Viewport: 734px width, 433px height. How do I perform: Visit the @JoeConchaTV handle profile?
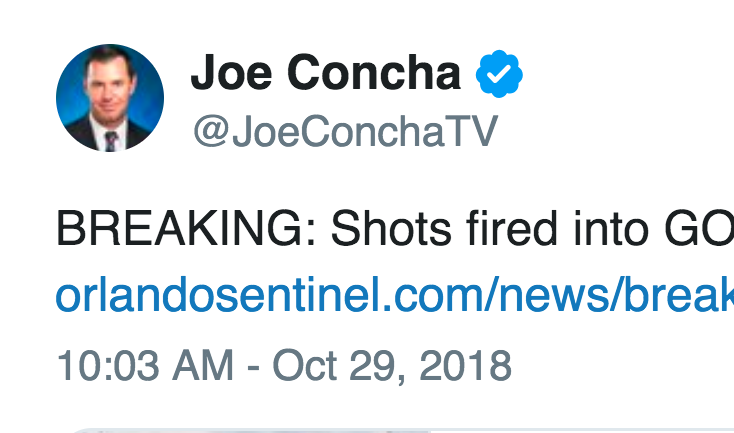tap(345, 131)
